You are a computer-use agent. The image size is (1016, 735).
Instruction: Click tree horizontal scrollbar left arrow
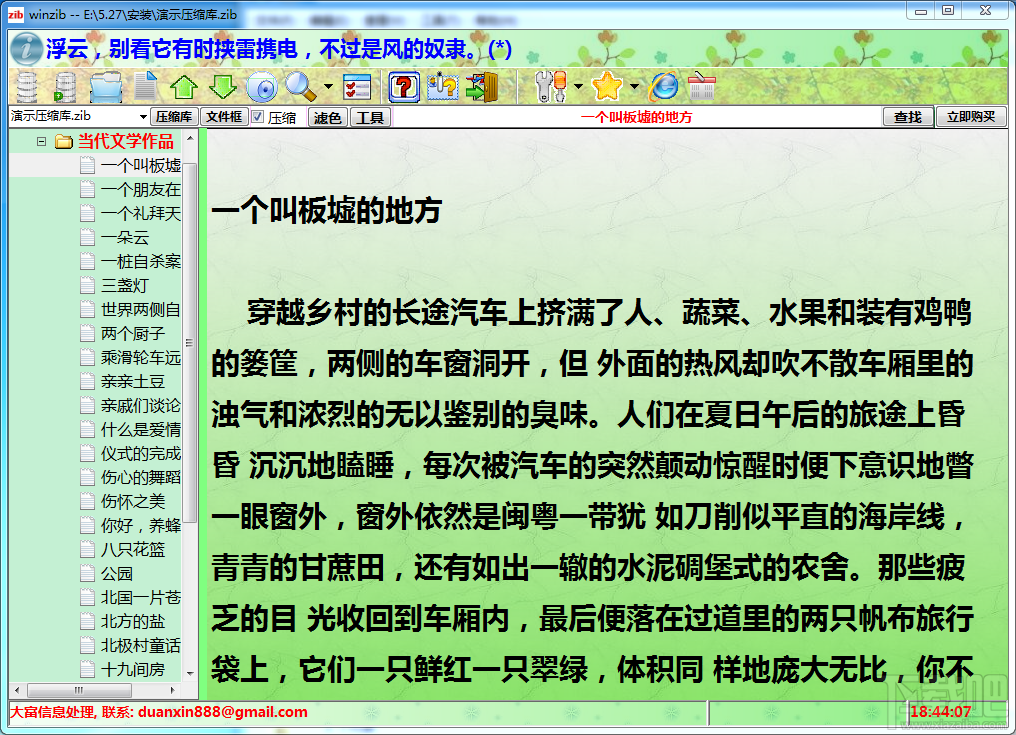[x=17, y=690]
